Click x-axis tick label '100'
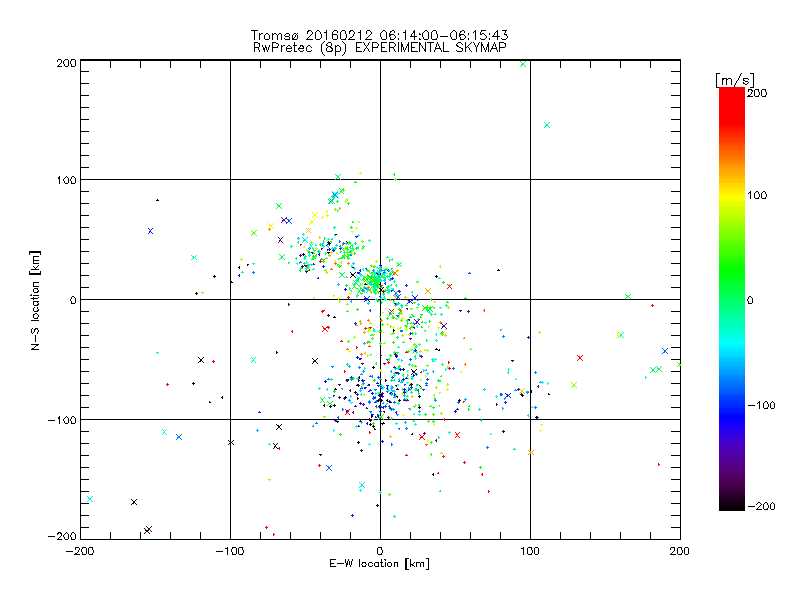 pyautogui.click(x=530, y=551)
